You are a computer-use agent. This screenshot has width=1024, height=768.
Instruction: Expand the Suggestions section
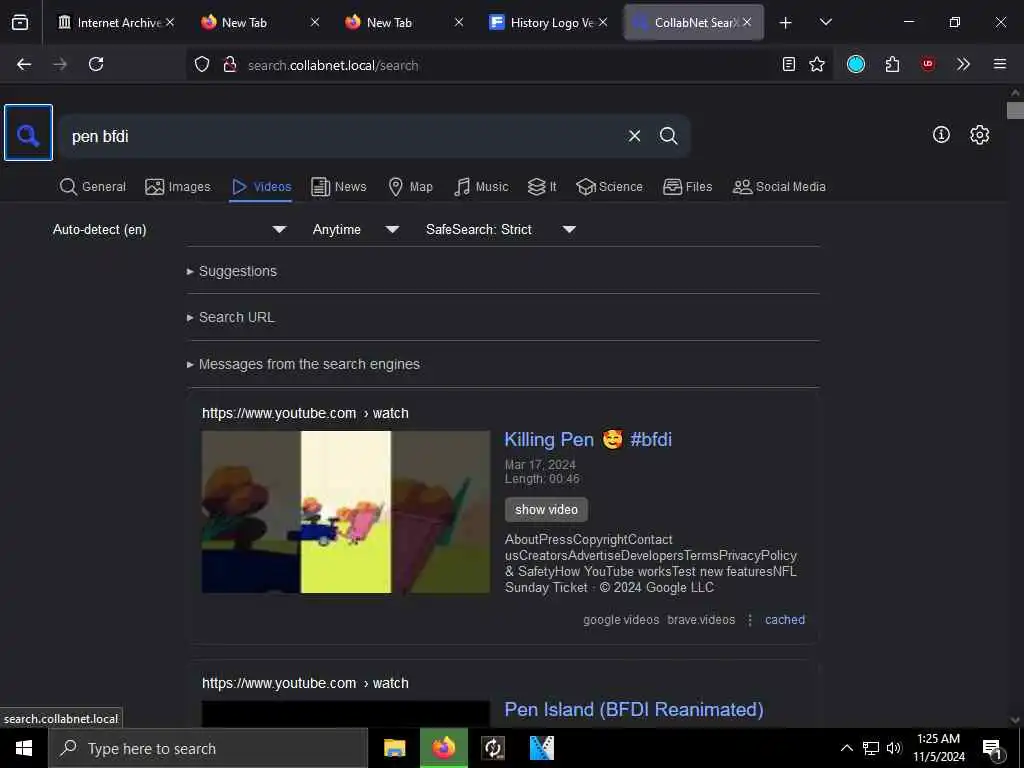(x=232, y=271)
